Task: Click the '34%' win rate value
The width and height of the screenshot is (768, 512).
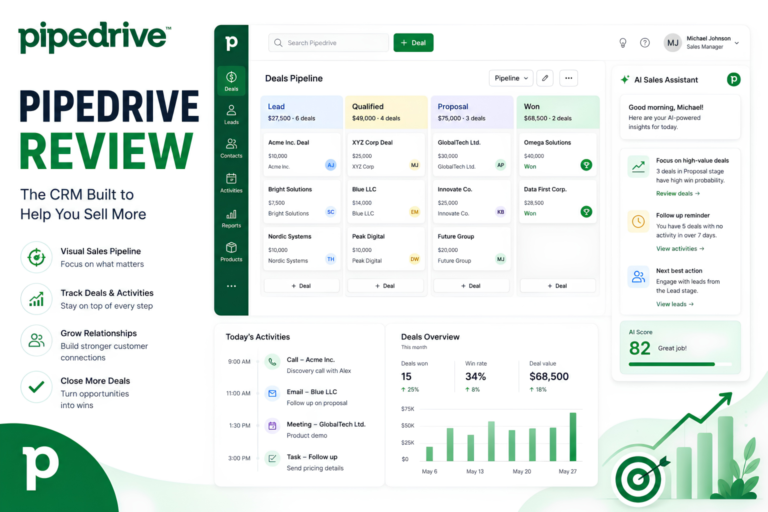Action: (x=475, y=376)
